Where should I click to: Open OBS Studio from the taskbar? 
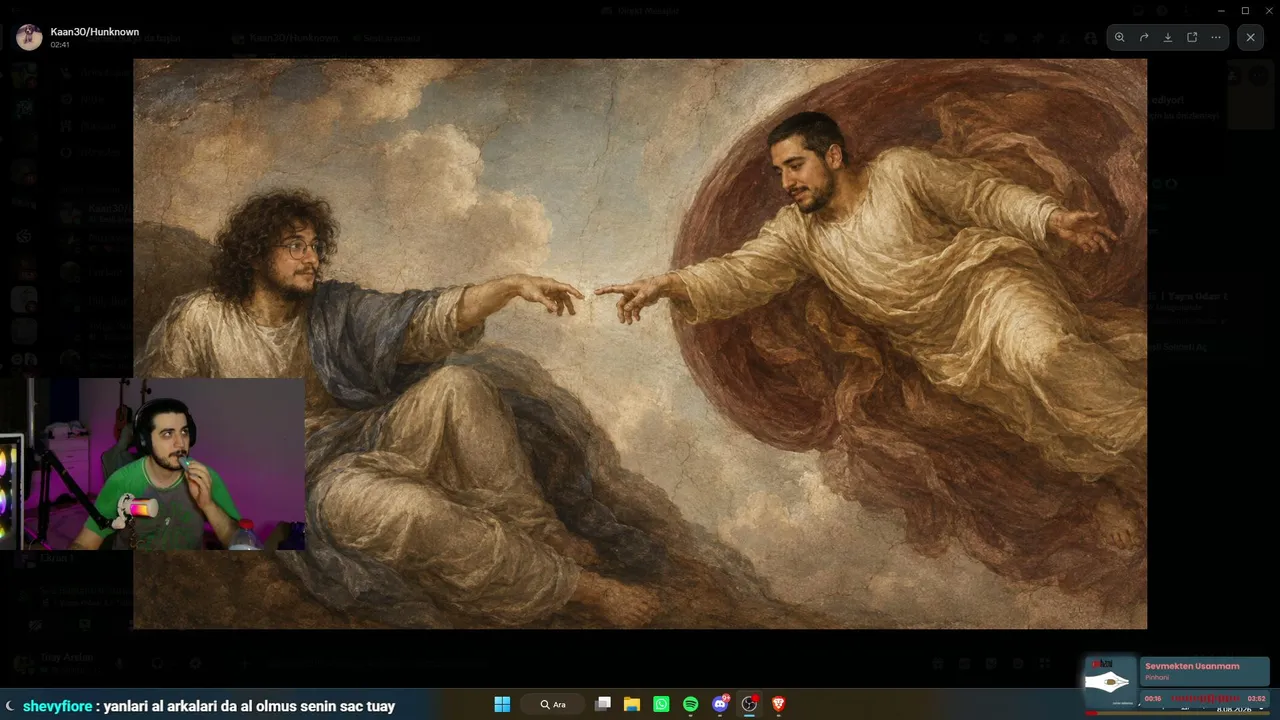coord(749,704)
